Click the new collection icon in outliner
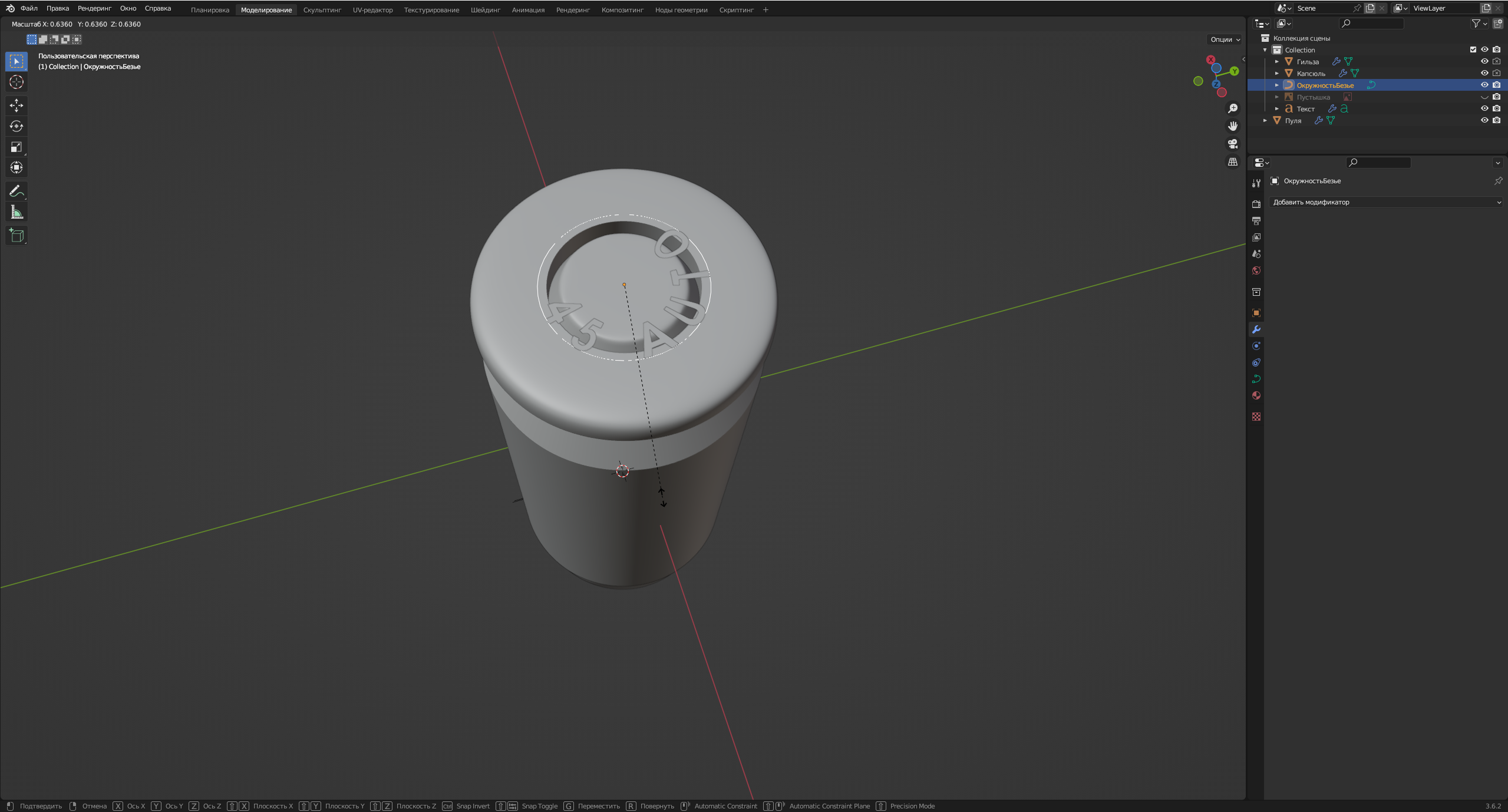This screenshot has height=812, width=1508. [1497, 24]
